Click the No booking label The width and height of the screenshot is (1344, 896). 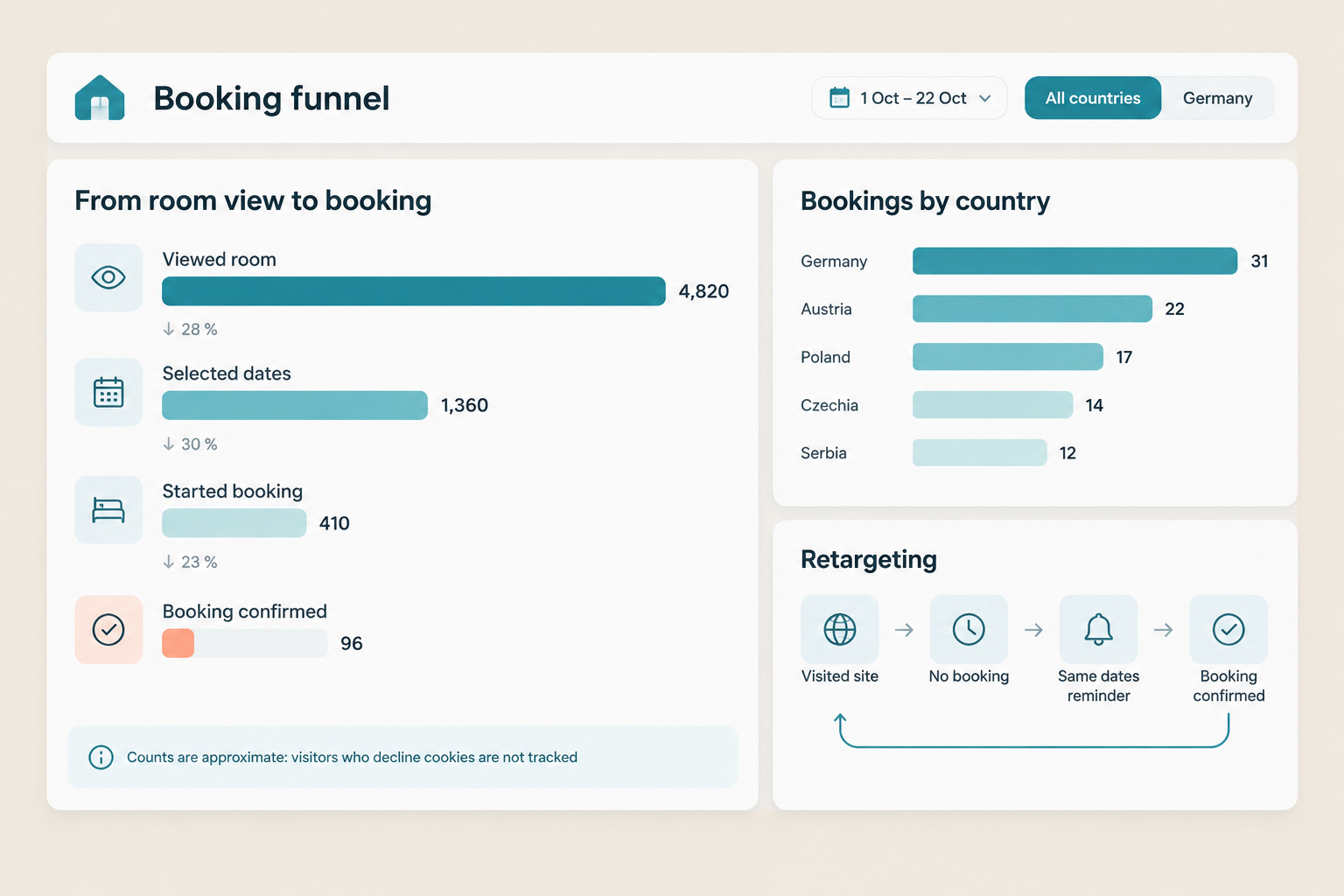click(969, 676)
